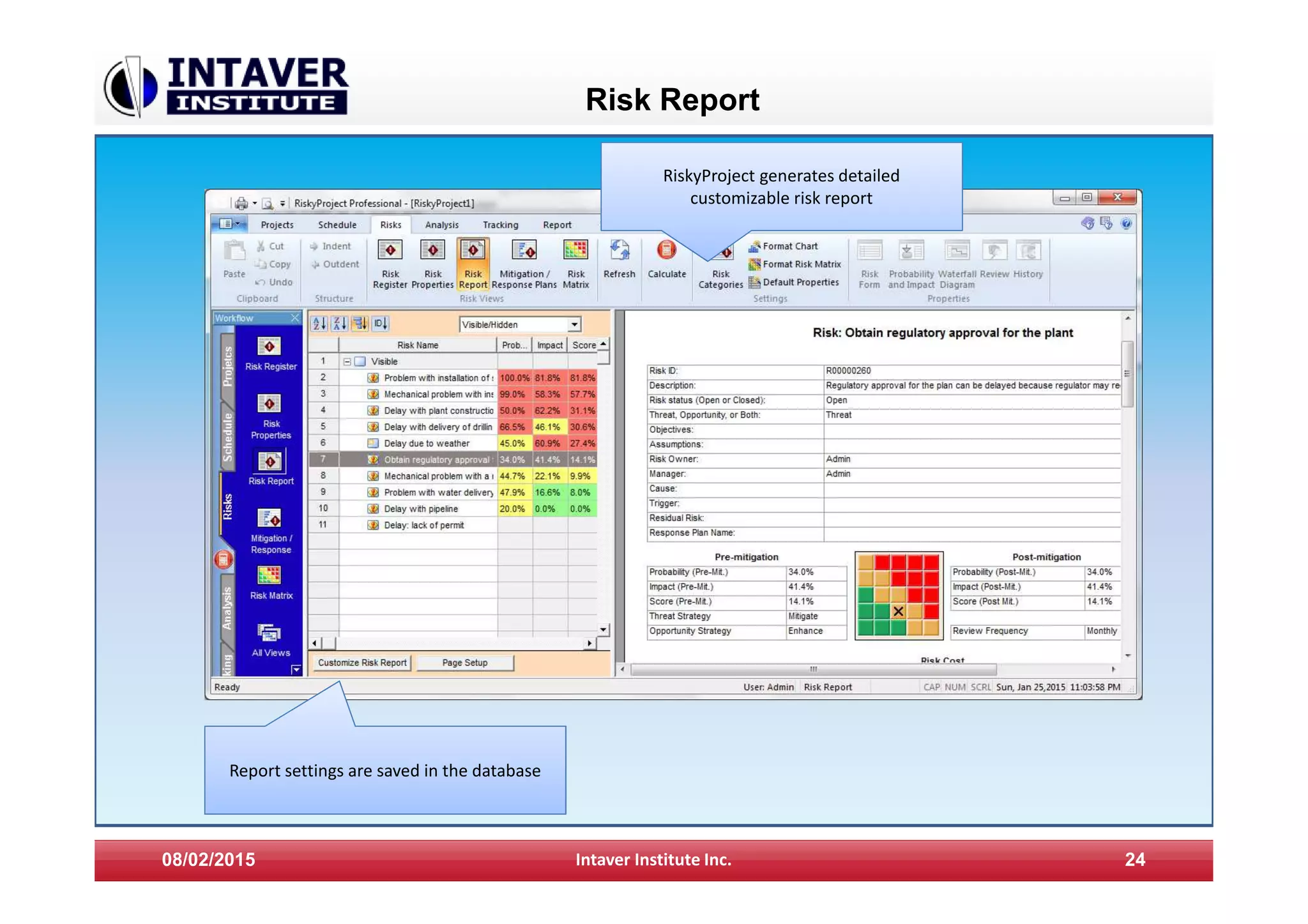This screenshot has height=924, width=1308.
Task: Open quick access toolbar customize arrow
Action: [x=282, y=204]
